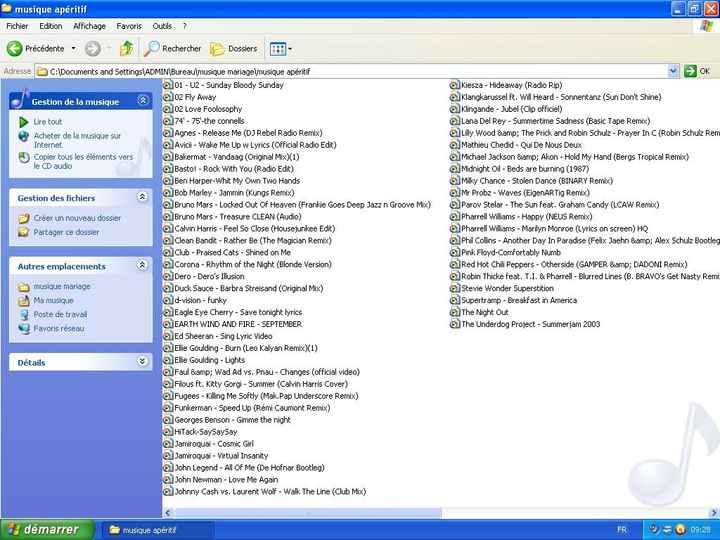Open the address bar dropdown arrow
This screenshot has height=540, width=720.
pyautogui.click(x=673, y=71)
